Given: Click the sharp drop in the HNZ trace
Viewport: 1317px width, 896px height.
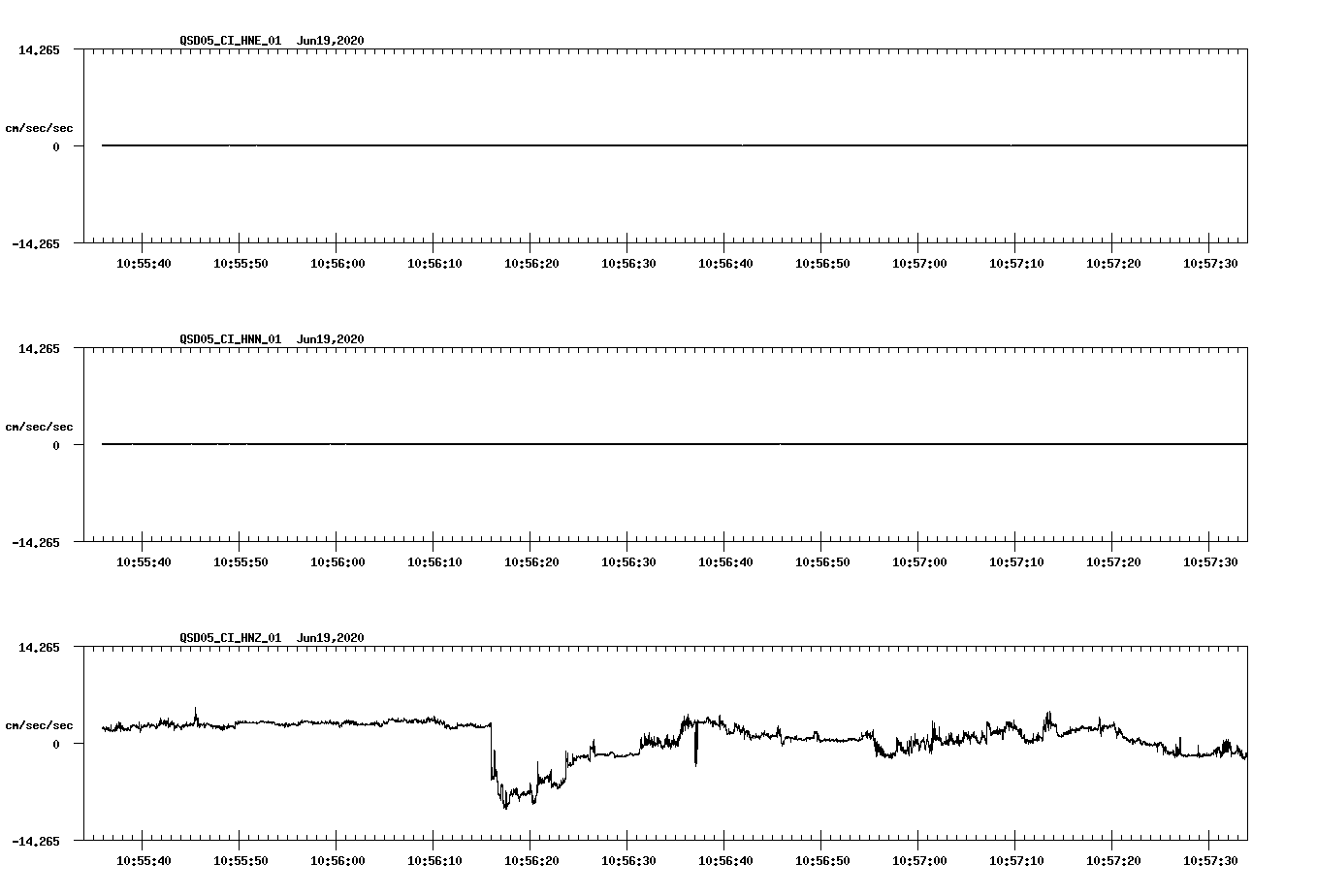Looking at the screenshot, I should click(x=492, y=752).
